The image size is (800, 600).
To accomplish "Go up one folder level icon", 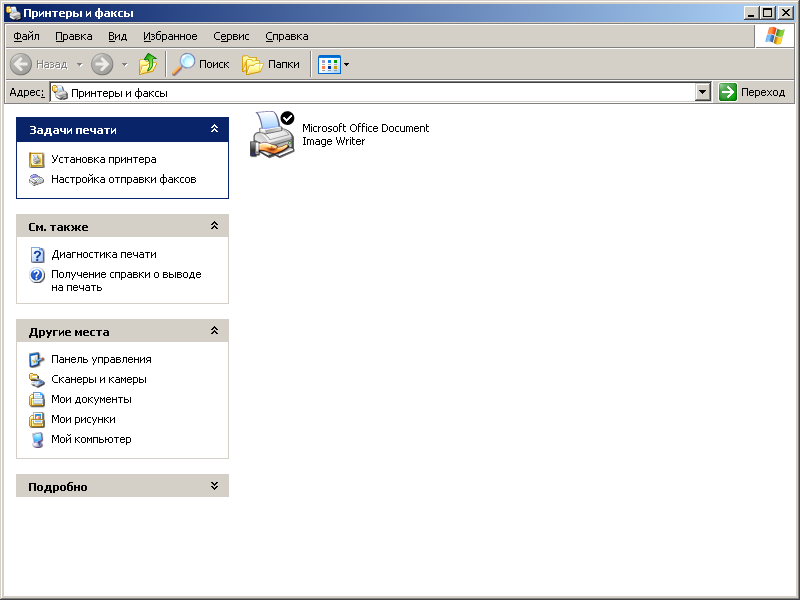I will point(148,64).
